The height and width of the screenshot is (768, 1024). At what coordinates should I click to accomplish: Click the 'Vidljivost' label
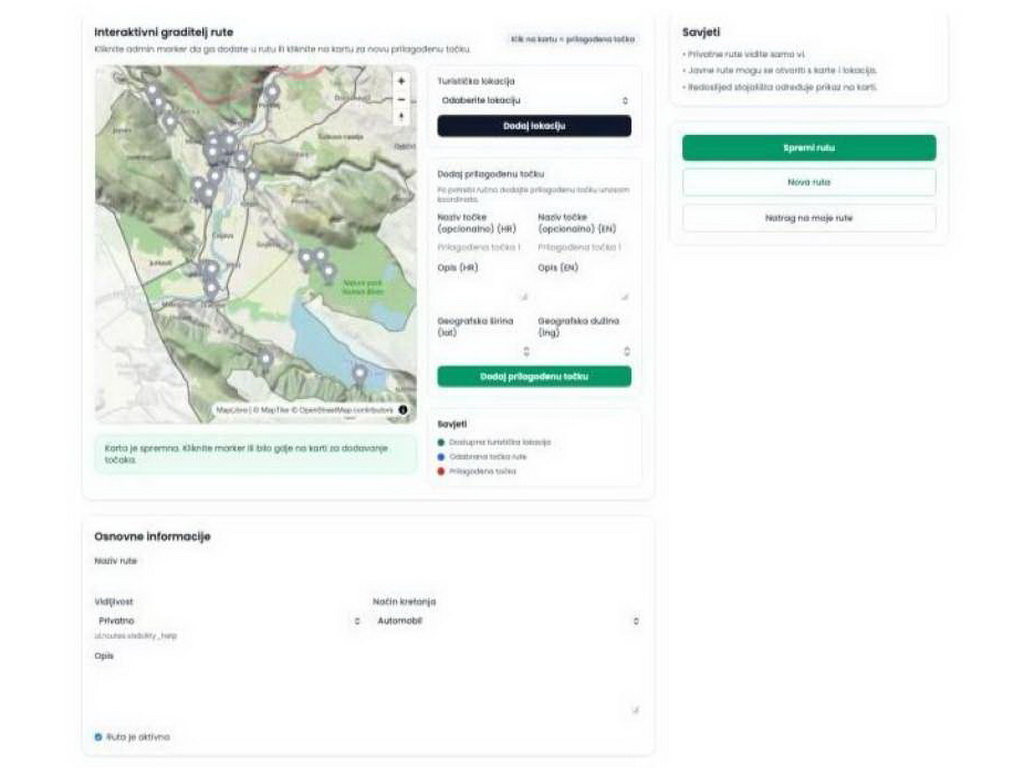114,601
